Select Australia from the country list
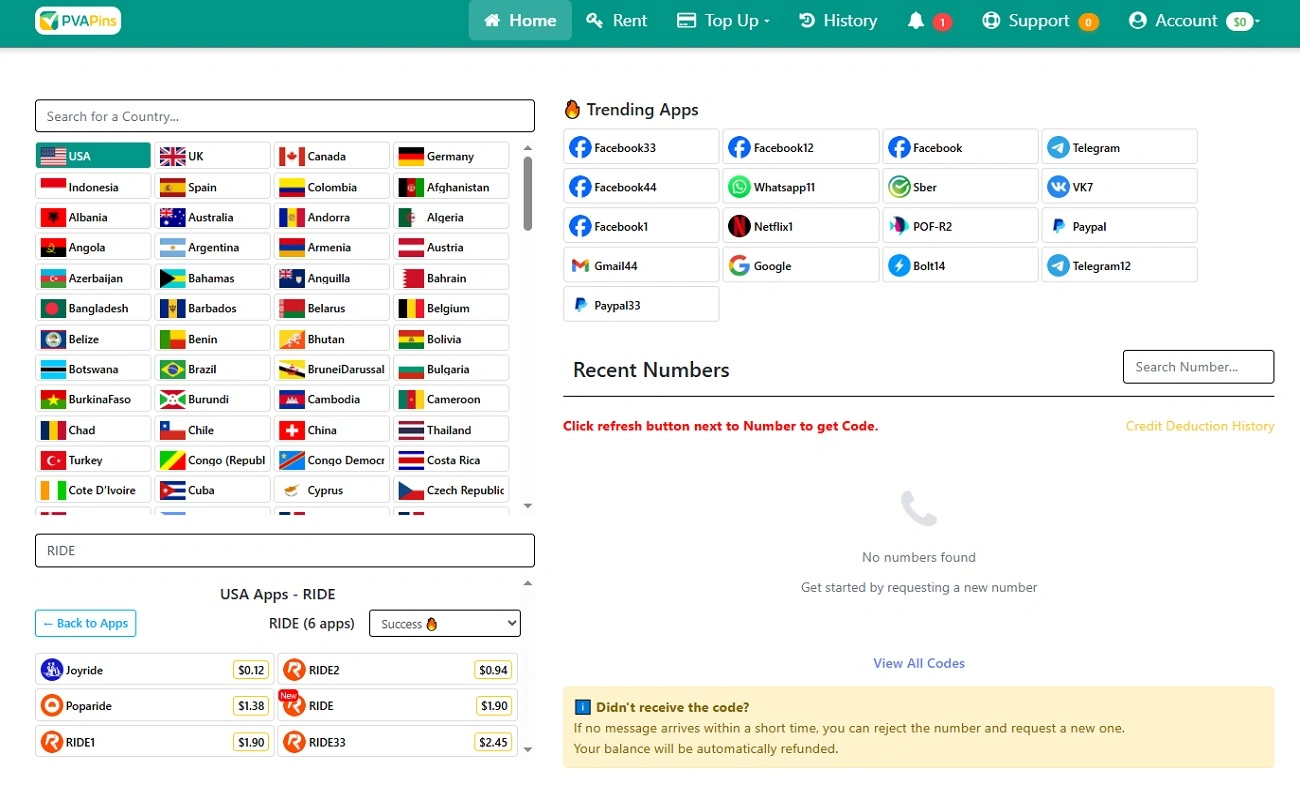Screen dimensions: 1300x800 coord(213,217)
